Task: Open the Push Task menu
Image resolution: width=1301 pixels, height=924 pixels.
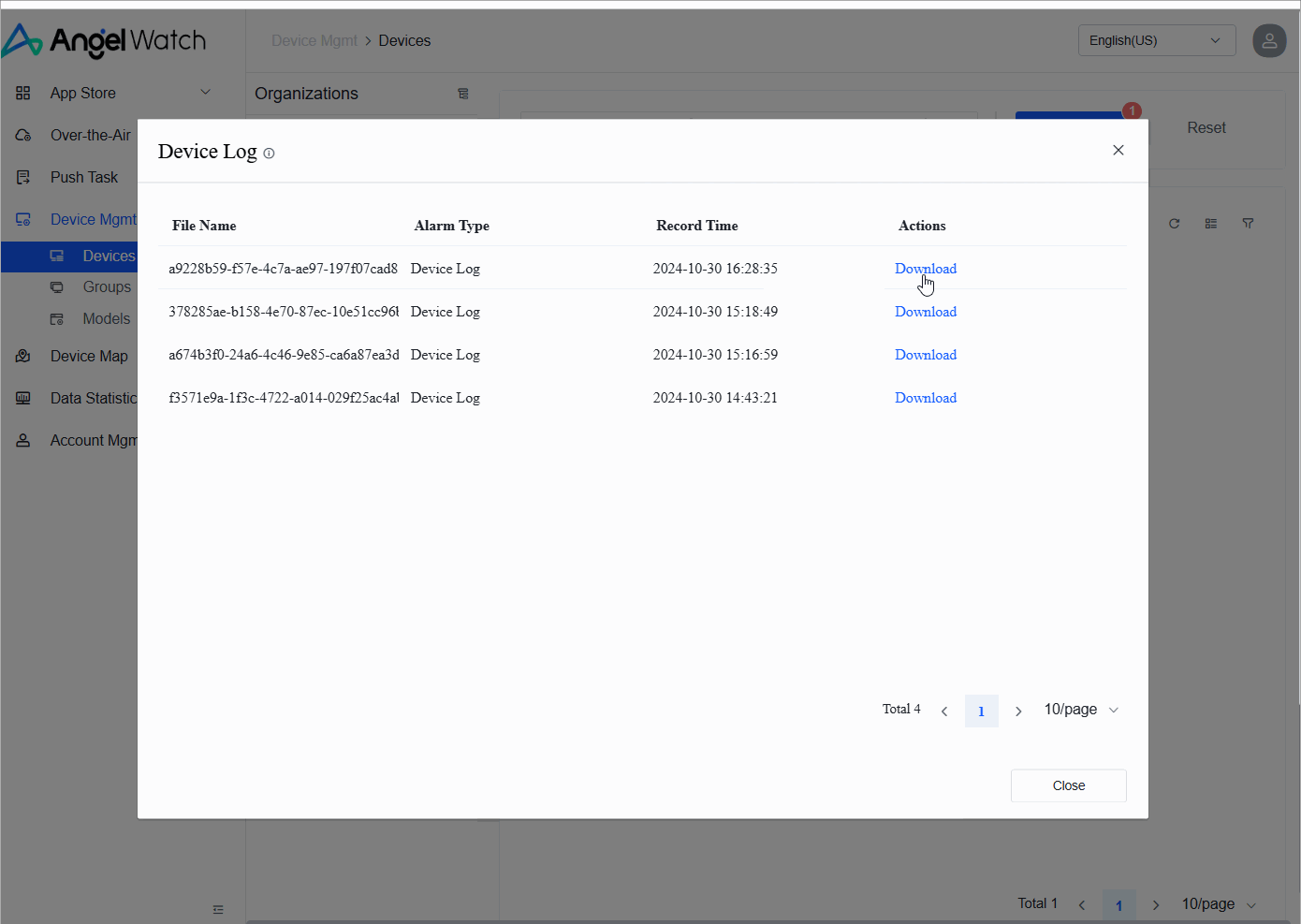Action: point(83,177)
